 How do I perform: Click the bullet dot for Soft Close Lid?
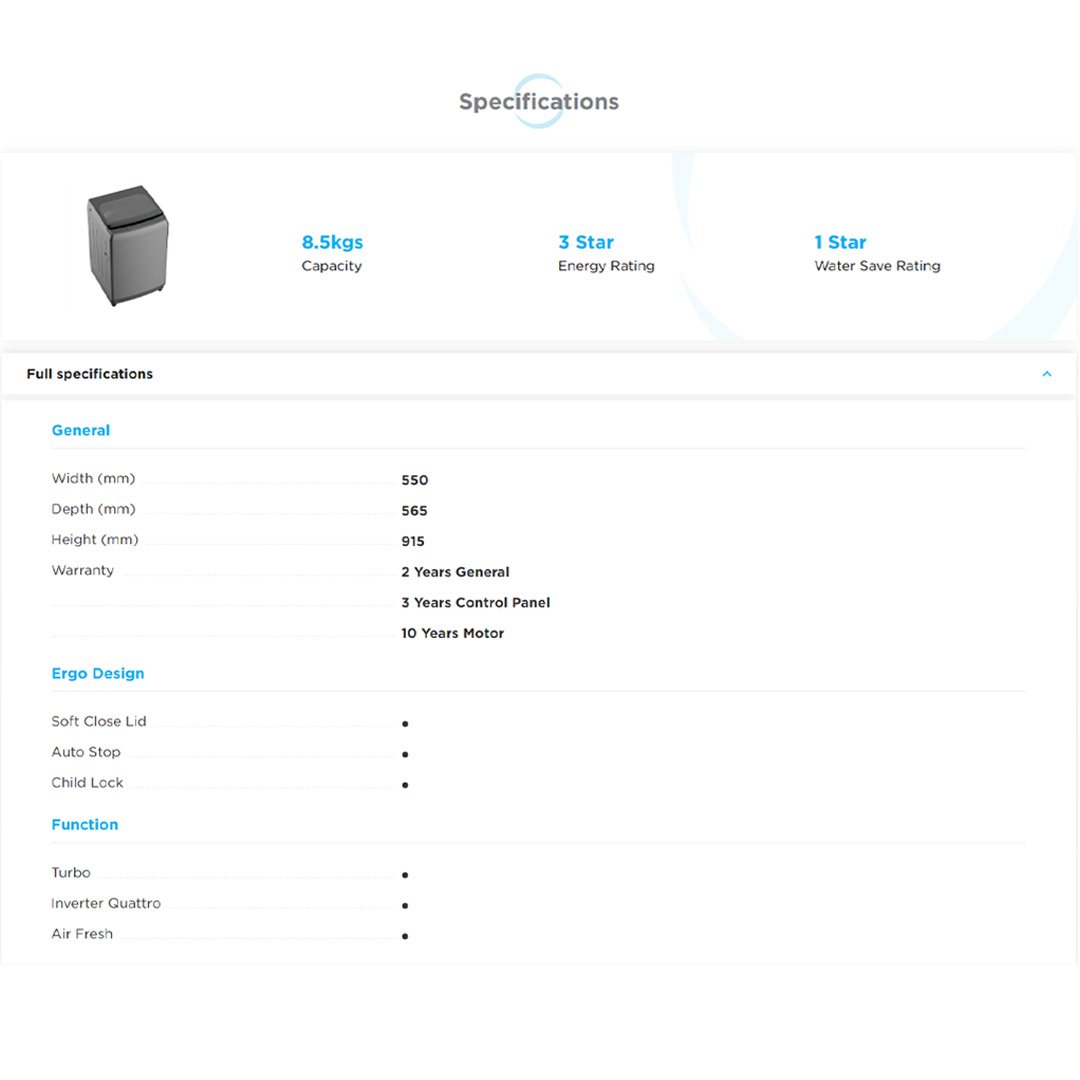tap(405, 724)
